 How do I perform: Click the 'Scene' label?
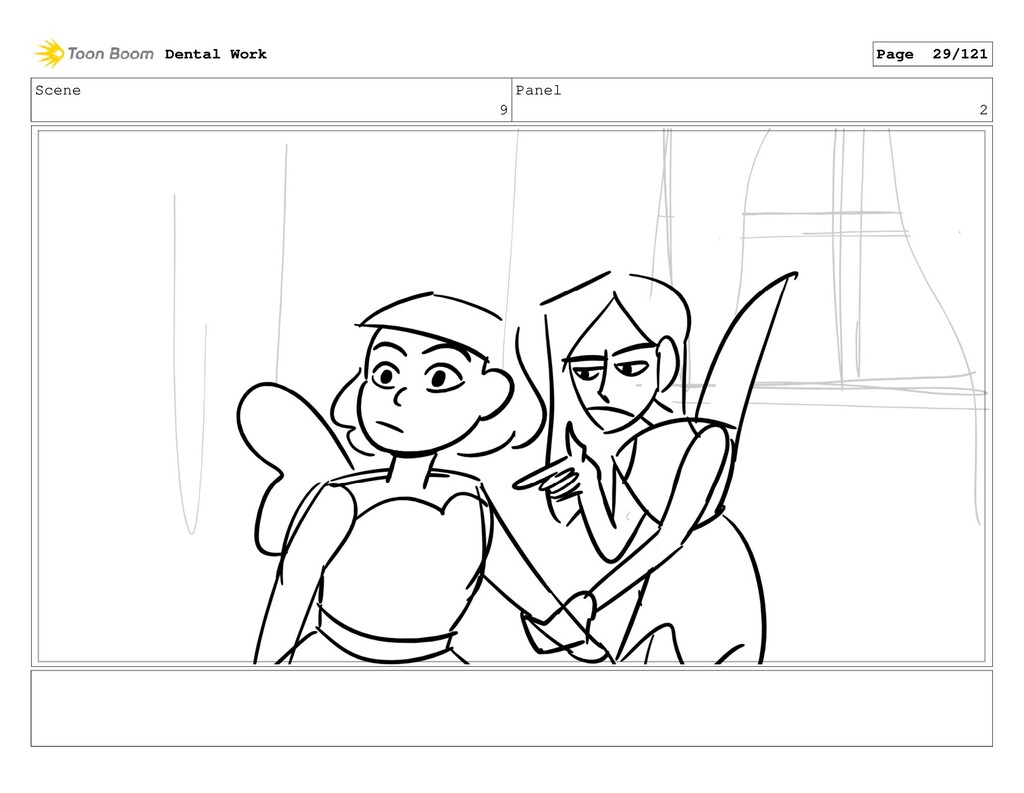pos(58,90)
